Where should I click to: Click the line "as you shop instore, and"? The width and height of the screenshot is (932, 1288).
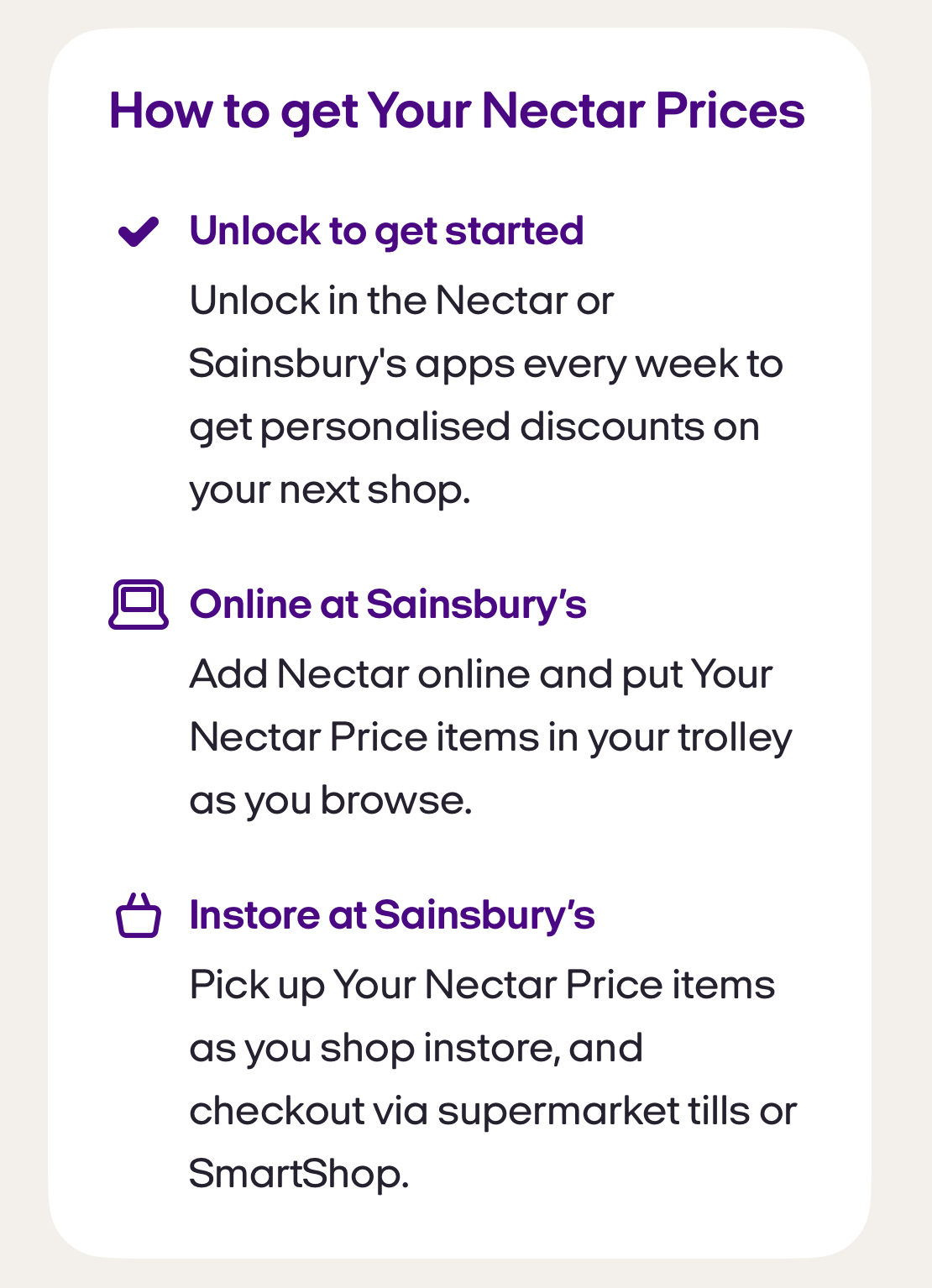[x=416, y=1048]
